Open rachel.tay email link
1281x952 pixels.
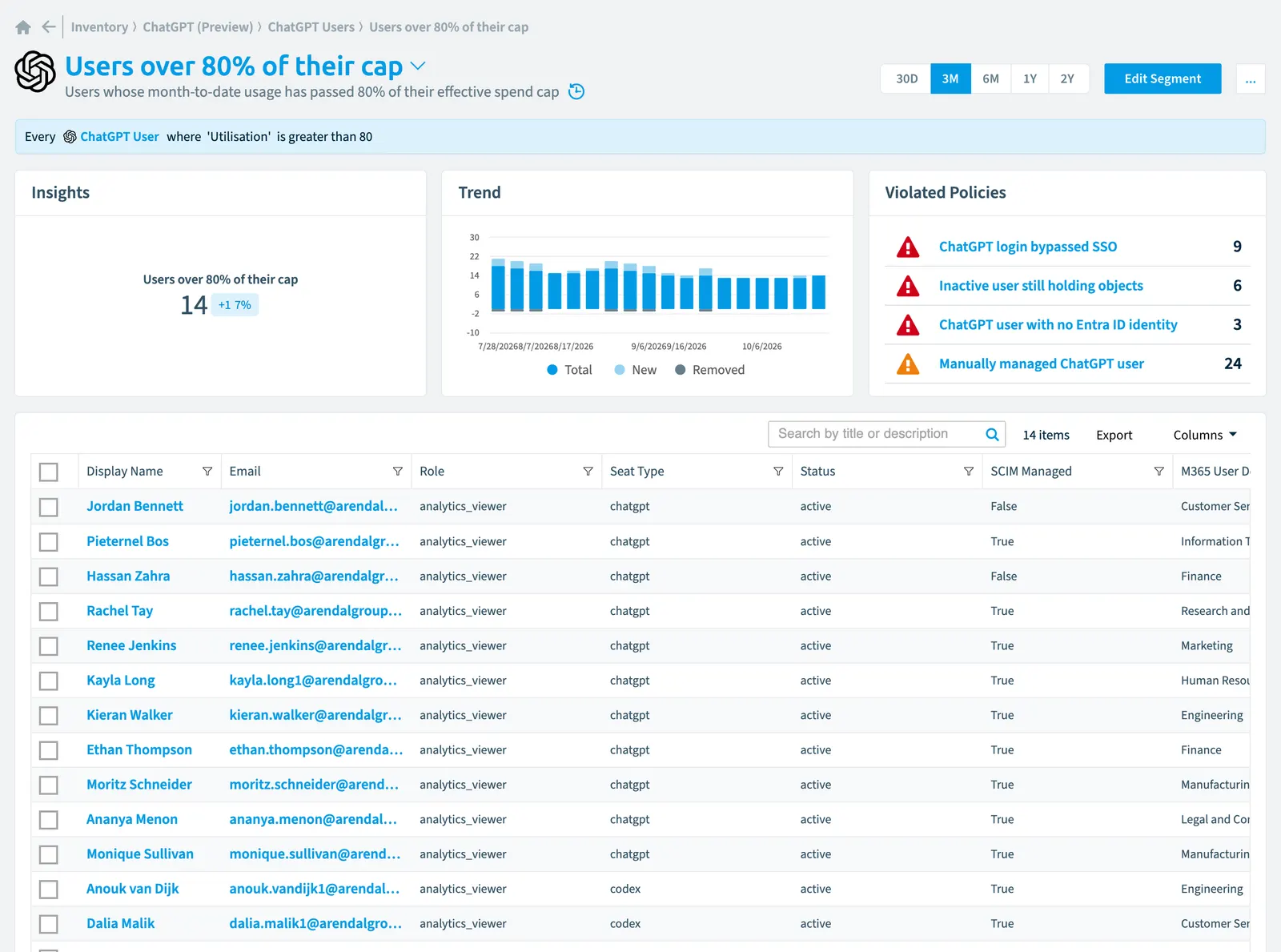(x=315, y=611)
